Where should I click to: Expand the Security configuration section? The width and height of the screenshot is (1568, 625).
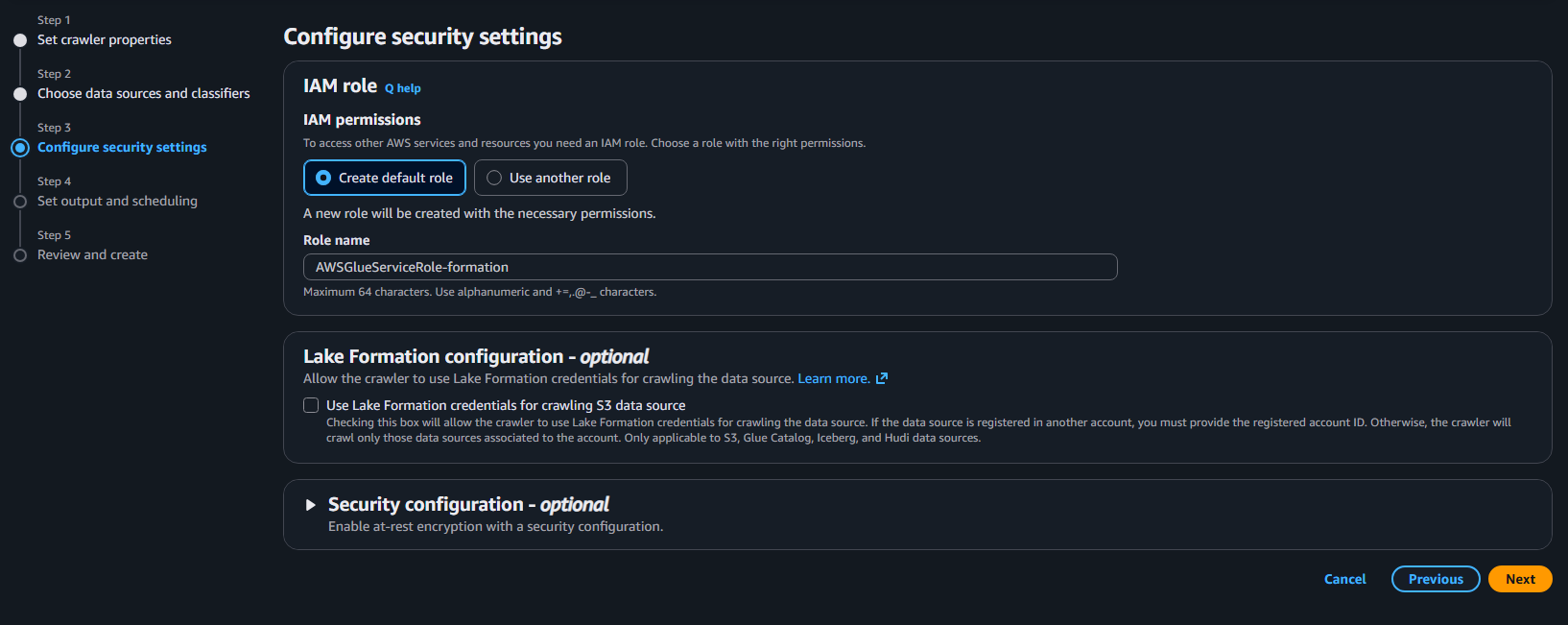310,505
